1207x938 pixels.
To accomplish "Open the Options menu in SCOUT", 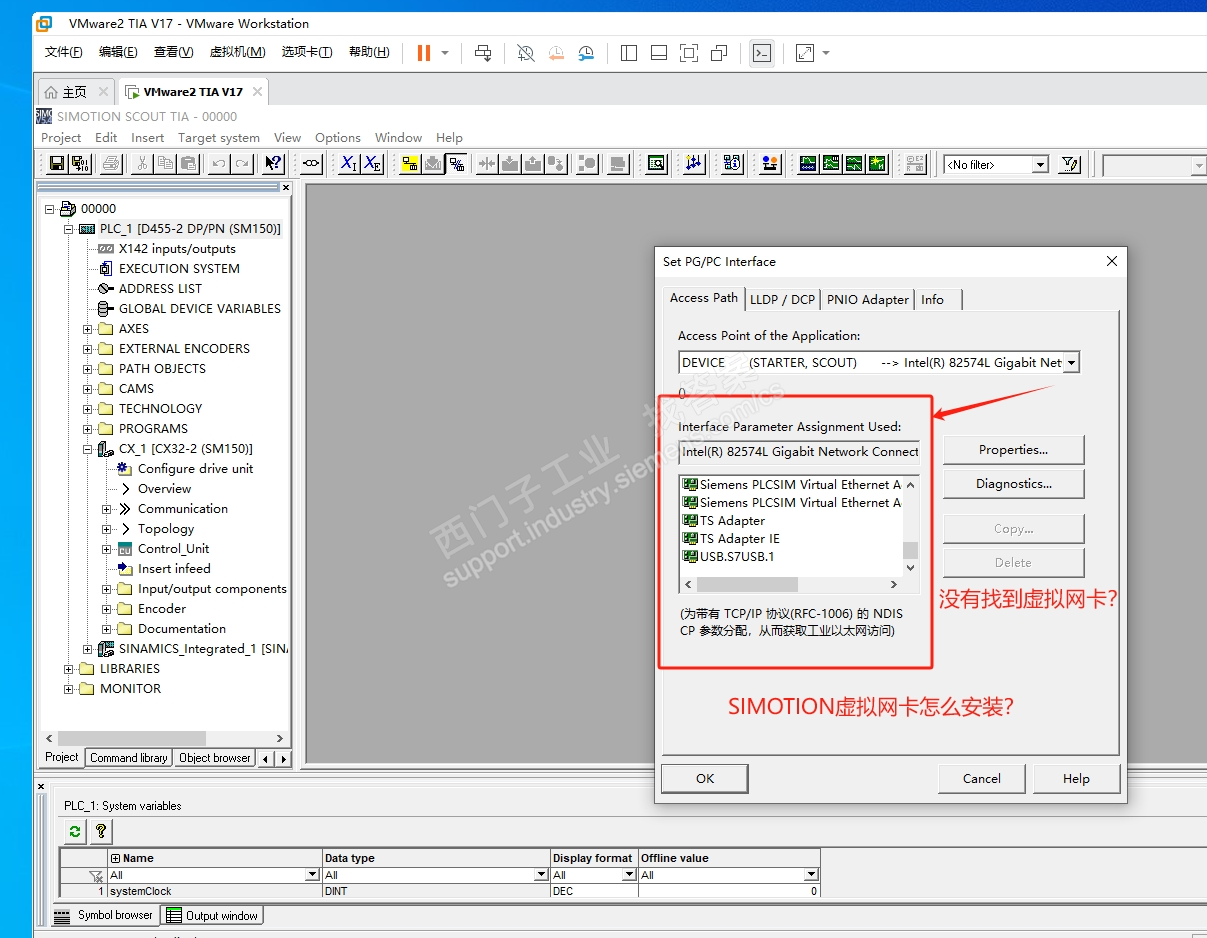I will click(338, 138).
